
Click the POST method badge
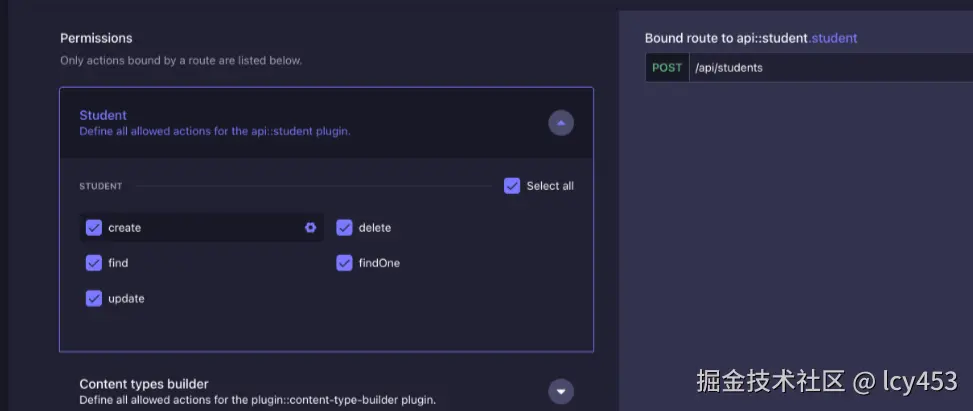[x=667, y=68]
